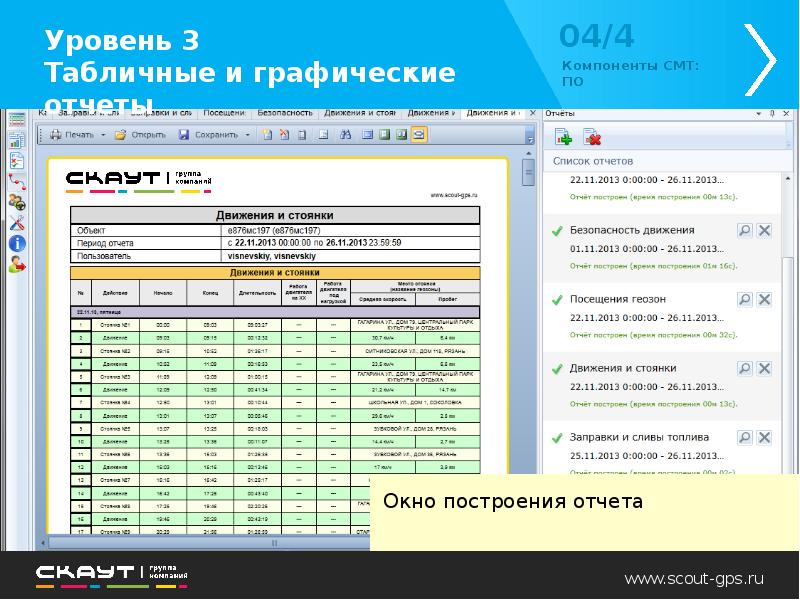The image size is (800, 600).
Task: Open magnifier preview for Безопасность движения report
Action: tap(744, 231)
